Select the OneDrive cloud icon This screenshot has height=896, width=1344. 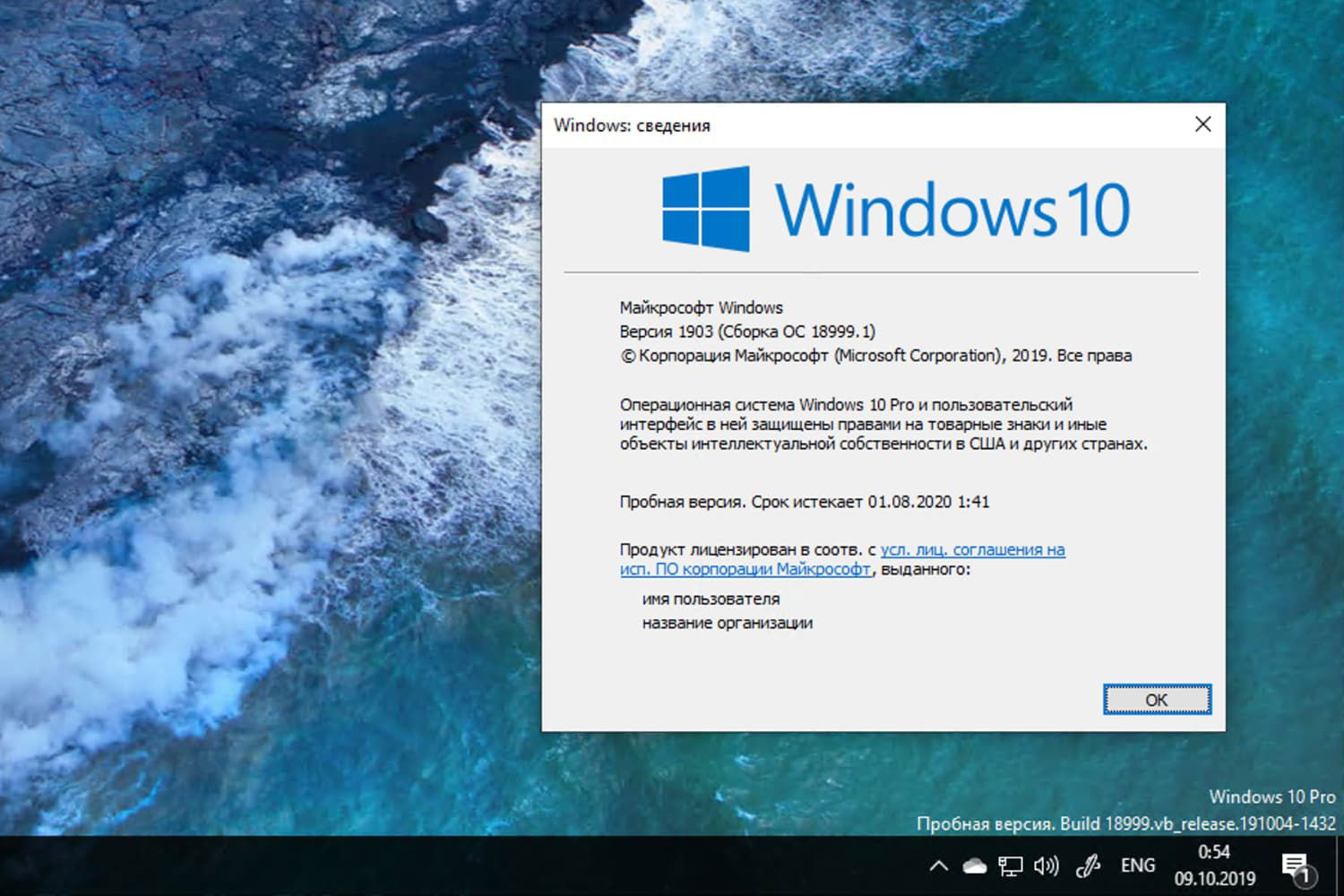coord(974,866)
